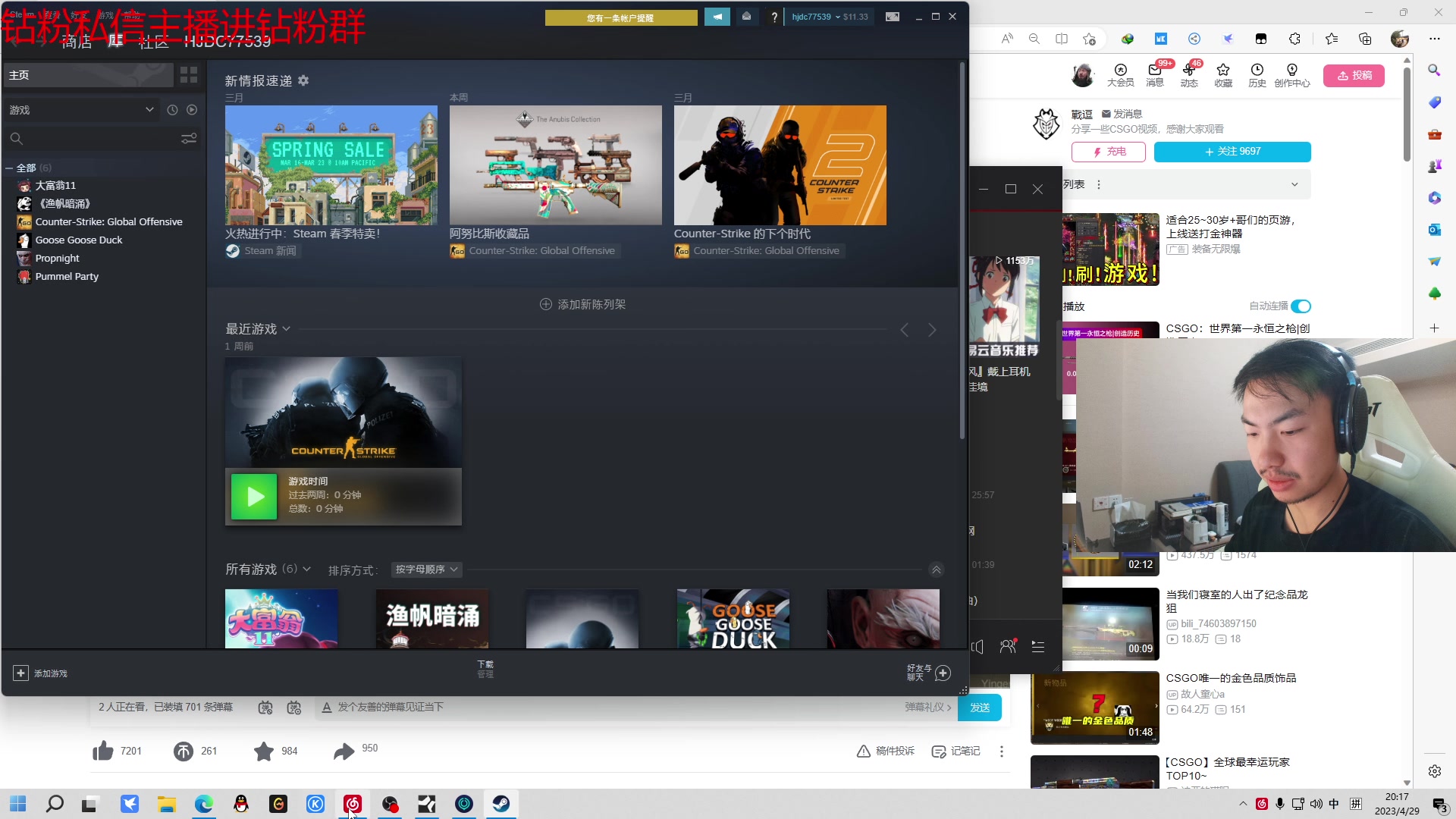
Task: Click add new shelf plus icon
Action: 545,304
